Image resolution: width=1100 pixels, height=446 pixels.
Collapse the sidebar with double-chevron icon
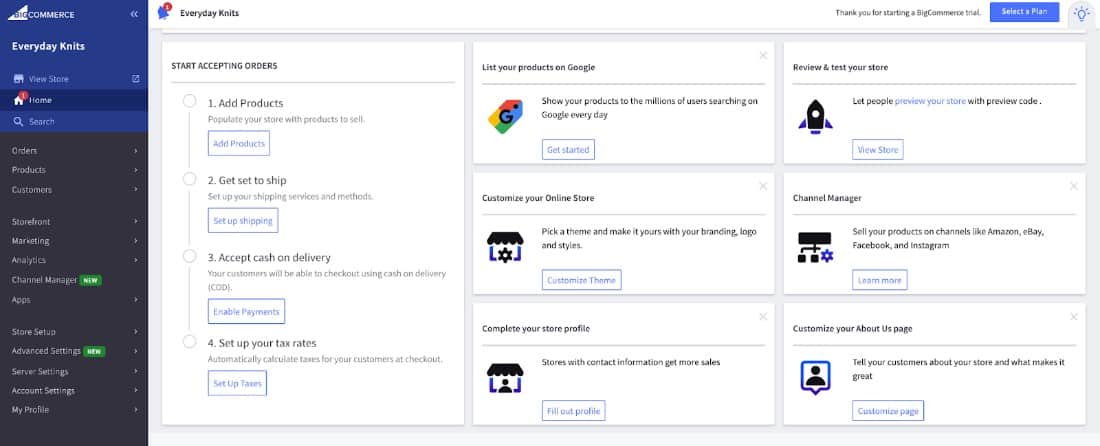(x=134, y=14)
